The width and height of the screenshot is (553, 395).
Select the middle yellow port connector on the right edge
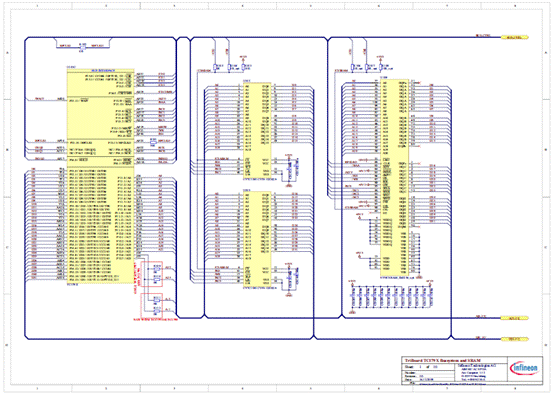click(515, 318)
